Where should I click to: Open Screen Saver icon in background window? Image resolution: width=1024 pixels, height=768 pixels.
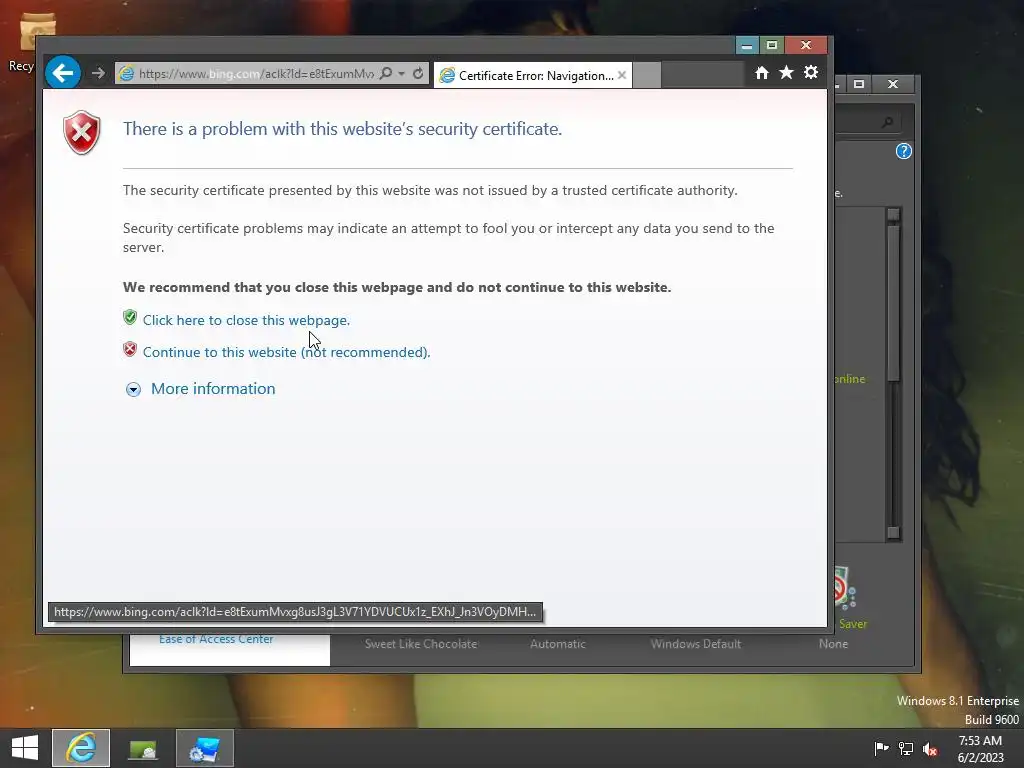tap(846, 588)
